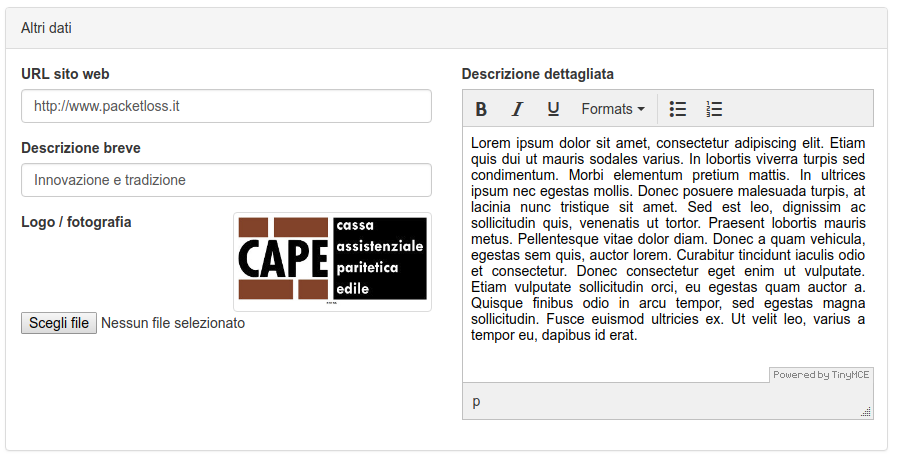The height and width of the screenshot is (460, 898).
Task: Click the URL sito web label
Action: coord(65,74)
